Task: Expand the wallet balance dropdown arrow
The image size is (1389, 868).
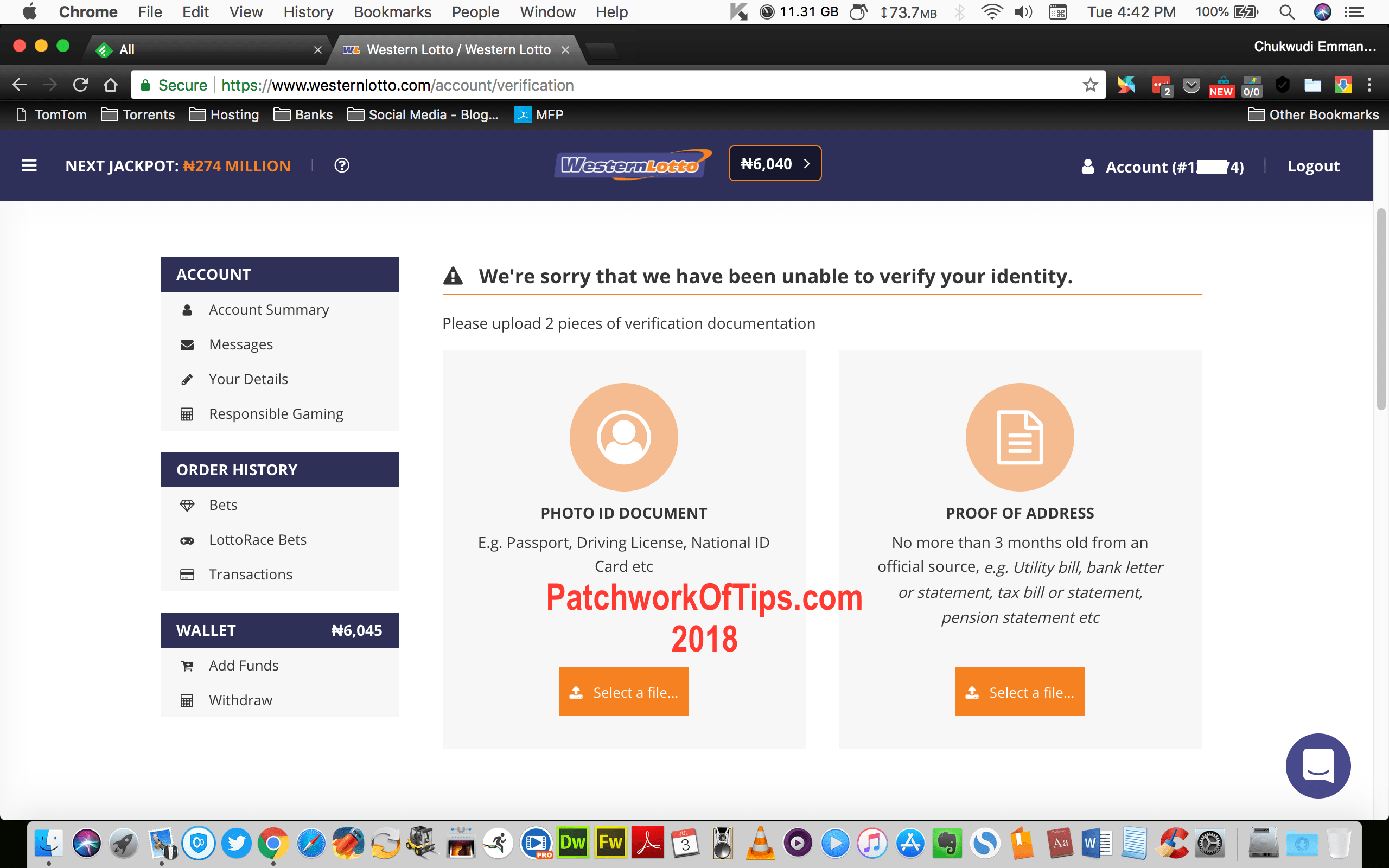Action: pyautogui.click(x=808, y=164)
